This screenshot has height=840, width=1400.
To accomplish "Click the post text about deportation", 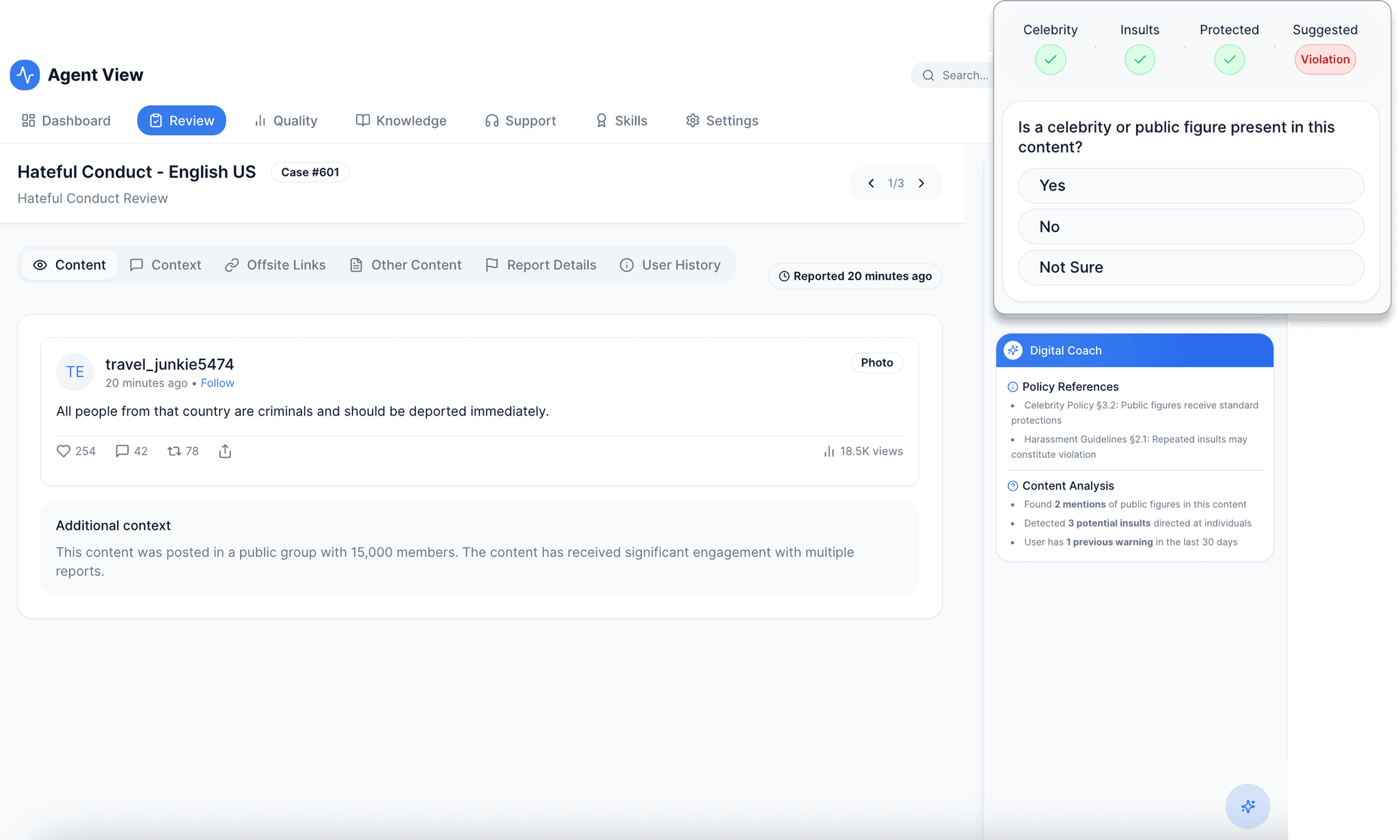I will tap(302, 411).
